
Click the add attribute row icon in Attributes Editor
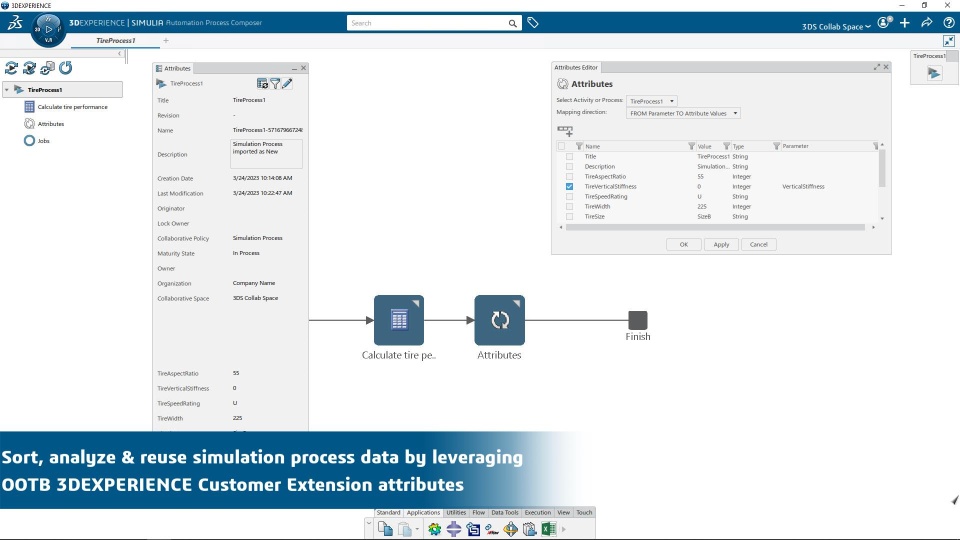coord(565,130)
